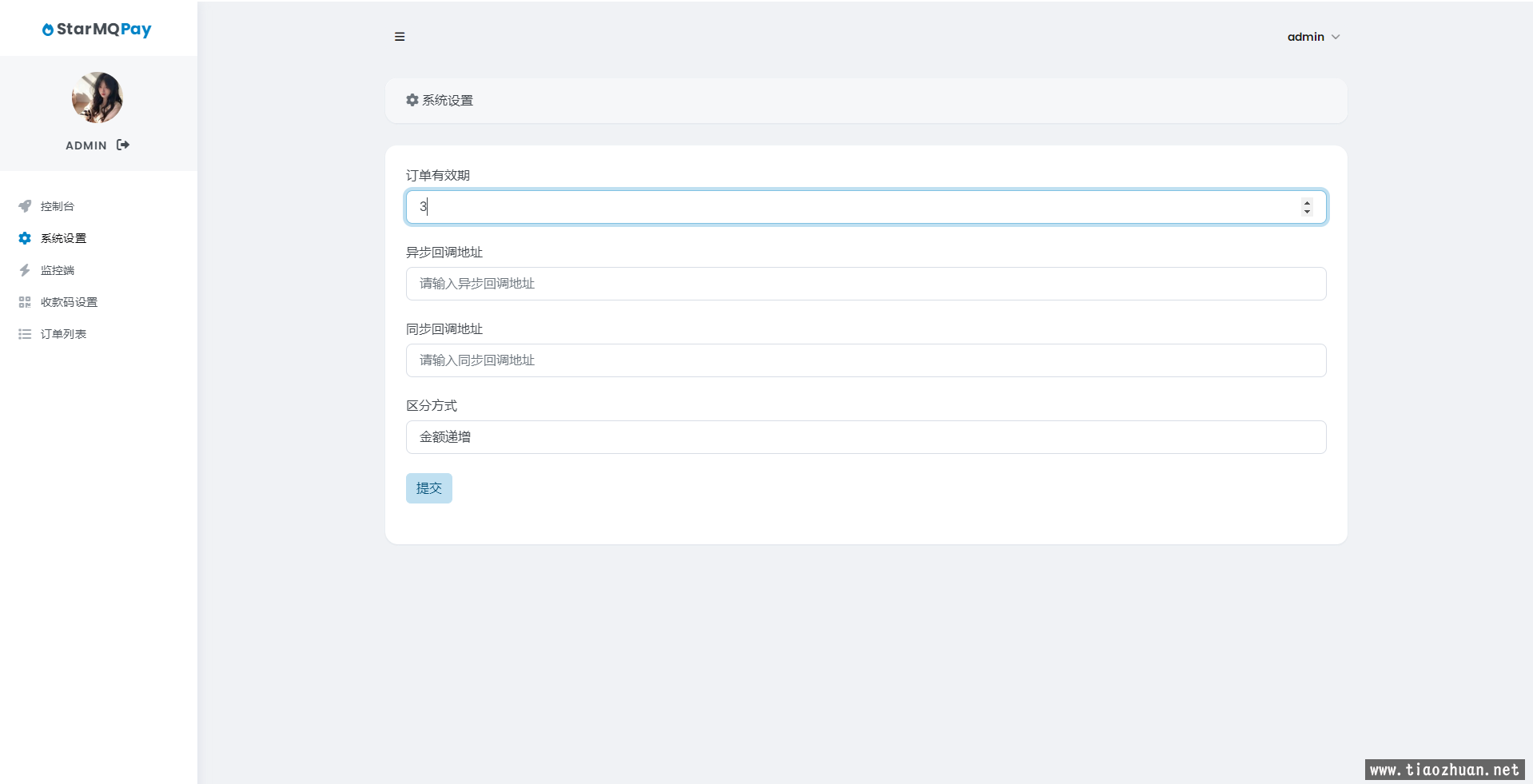Click the gear icon in the sidebar
The width and height of the screenshot is (1533, 784).
point(25,238)
